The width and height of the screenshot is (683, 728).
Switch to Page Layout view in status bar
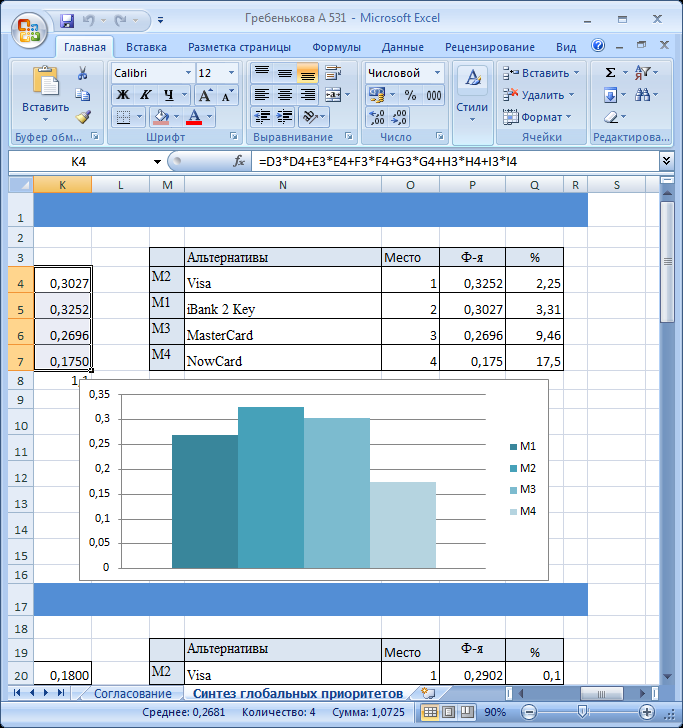[x=449, y=711]
